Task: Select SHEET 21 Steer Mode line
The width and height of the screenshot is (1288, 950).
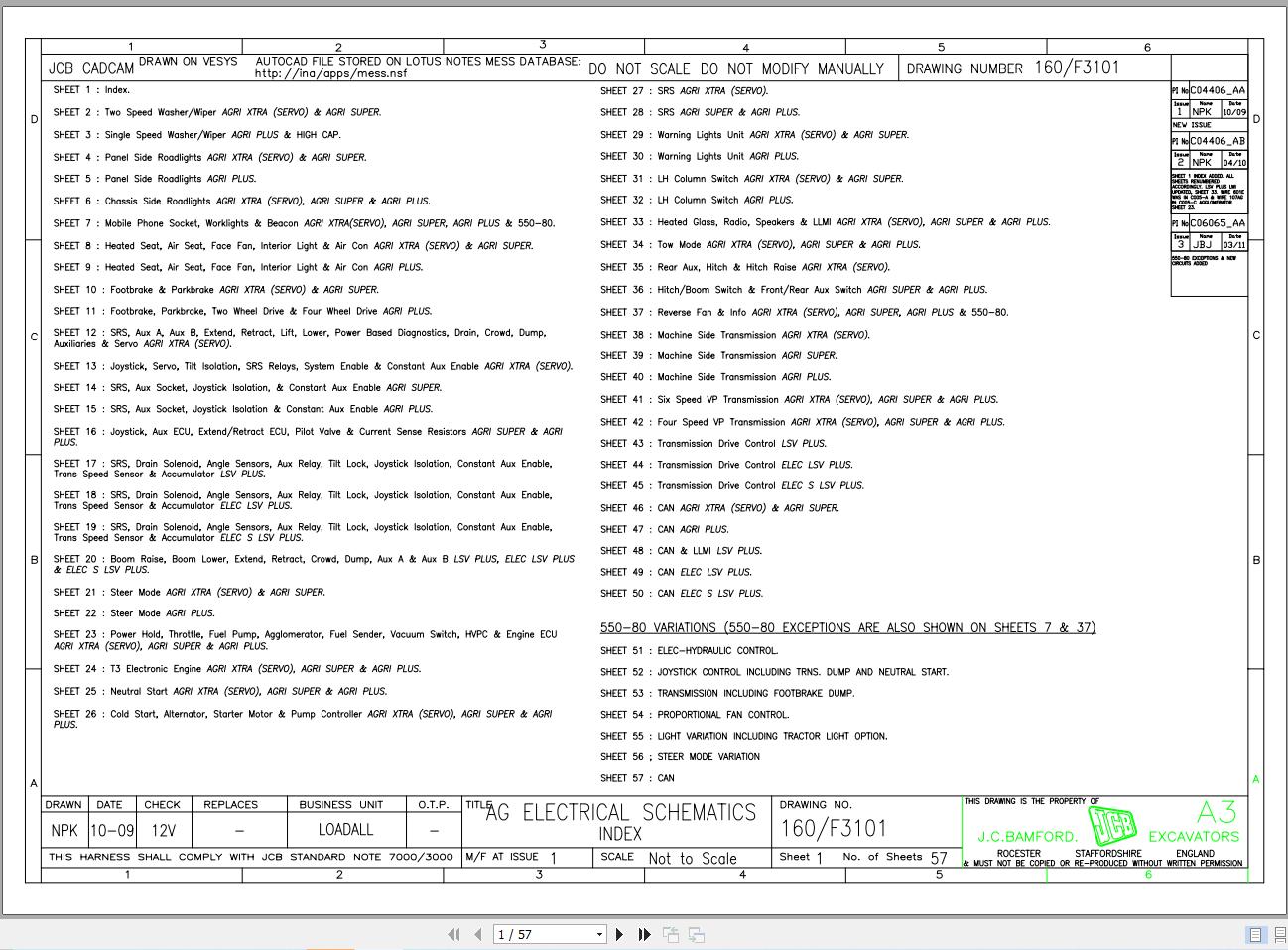Action: click(x=190, y=593)
